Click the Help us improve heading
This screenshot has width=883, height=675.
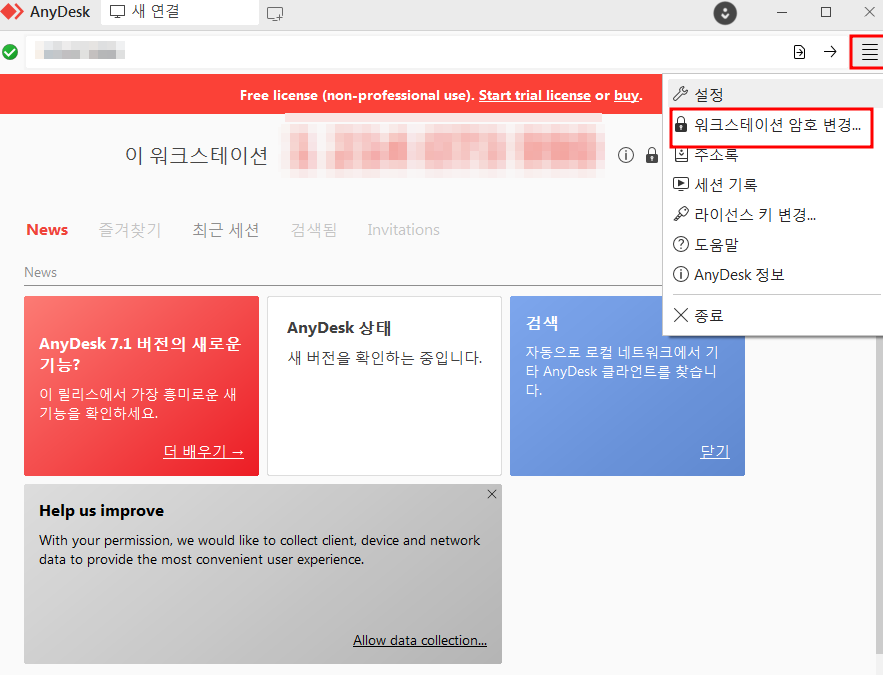[101, 511]
